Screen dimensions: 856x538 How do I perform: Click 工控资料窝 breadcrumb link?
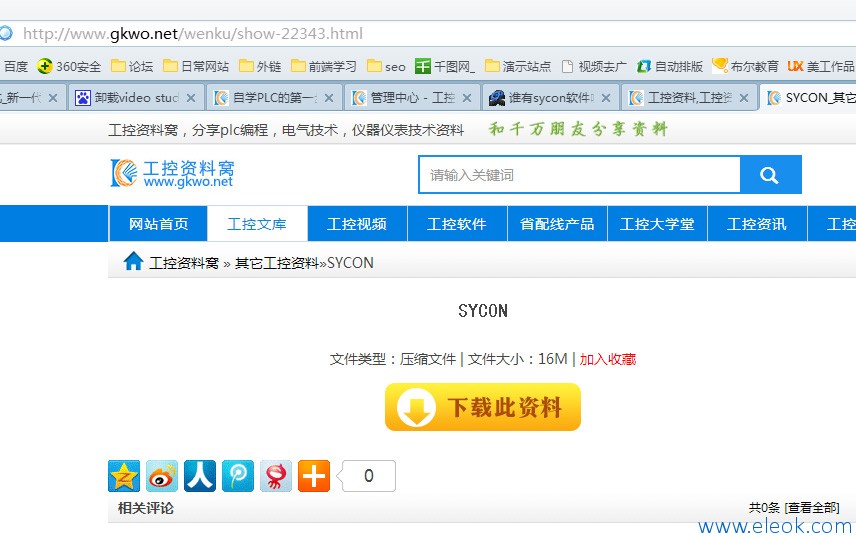click(184, 263)
